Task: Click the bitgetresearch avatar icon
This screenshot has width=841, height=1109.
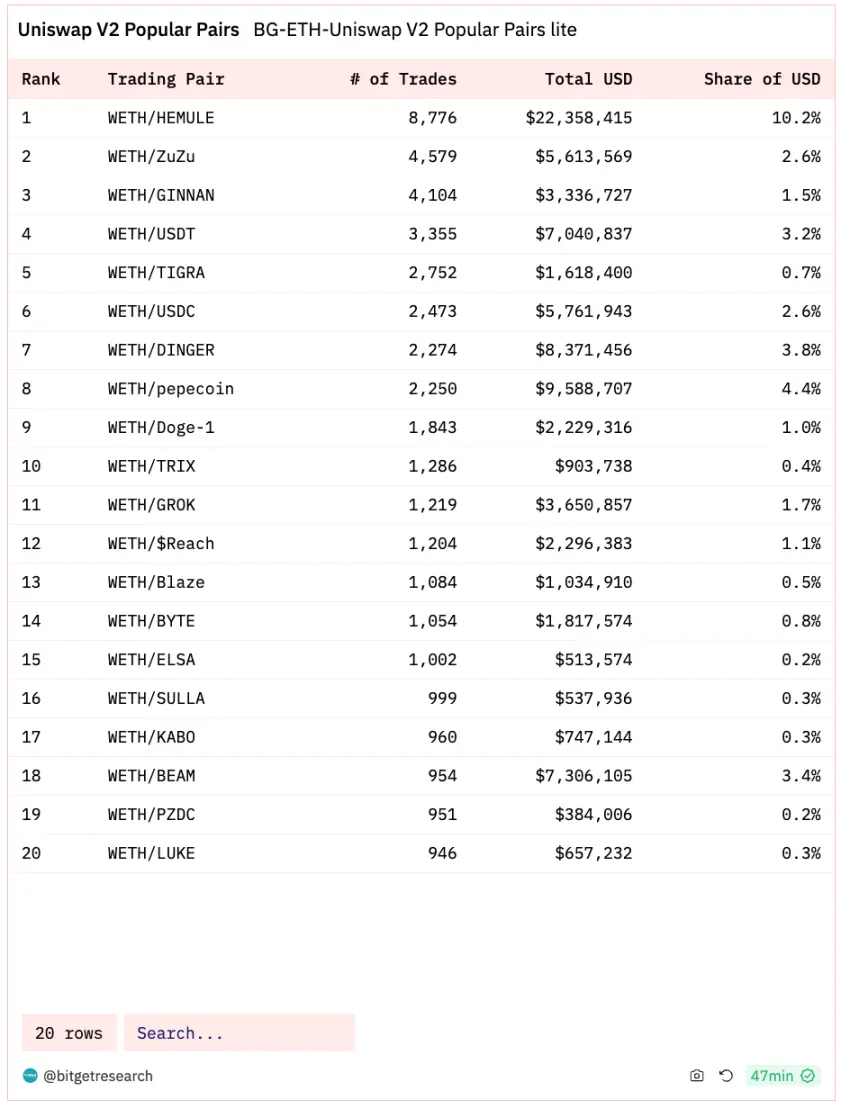Action: coord(30,1076)
